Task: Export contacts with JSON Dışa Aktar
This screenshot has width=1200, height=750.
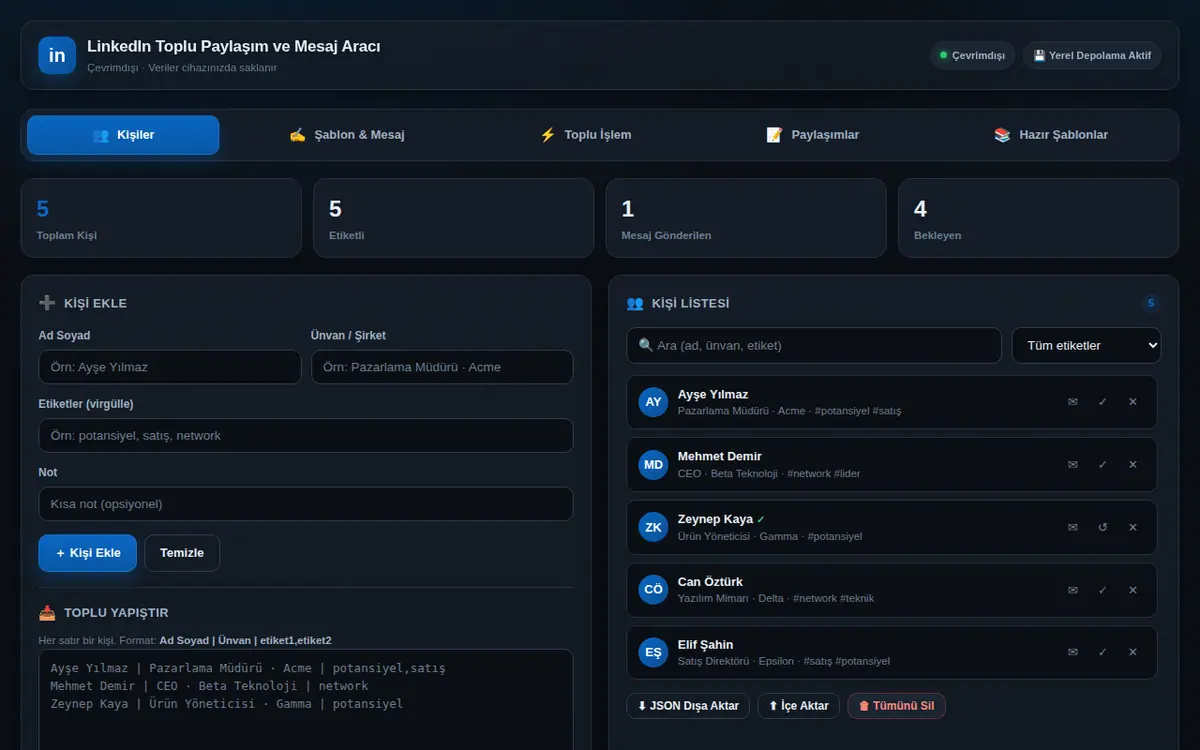Action: 688,706
